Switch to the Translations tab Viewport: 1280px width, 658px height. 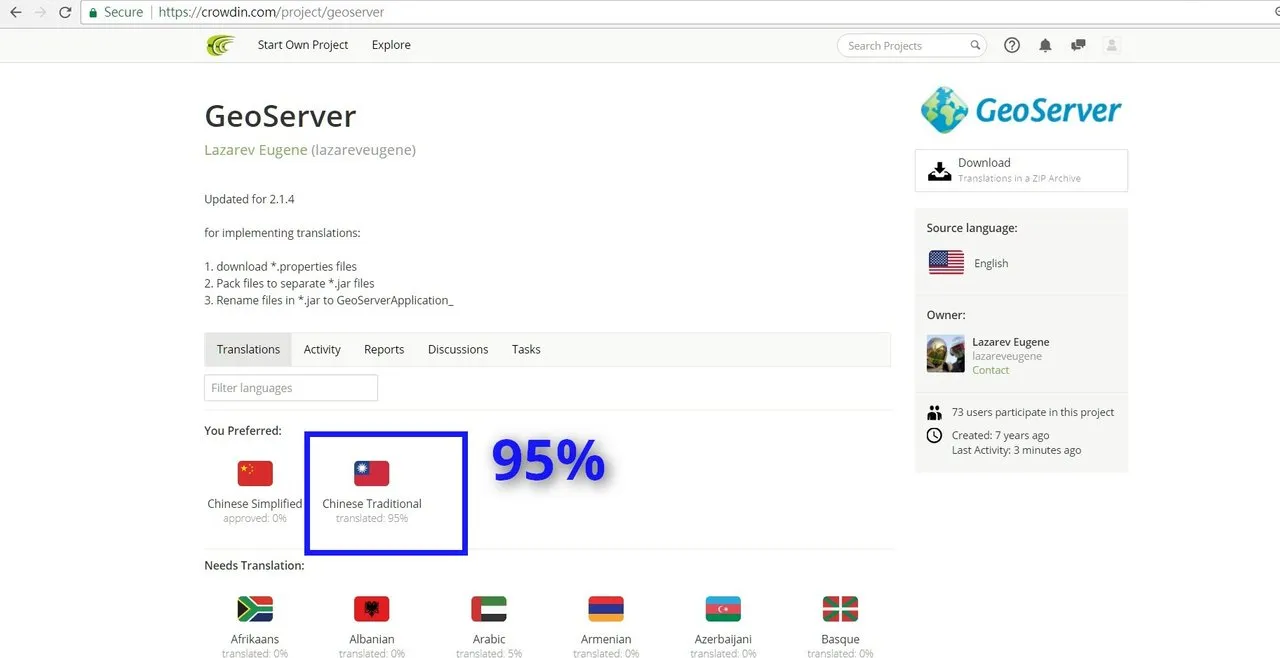point(248,349)
